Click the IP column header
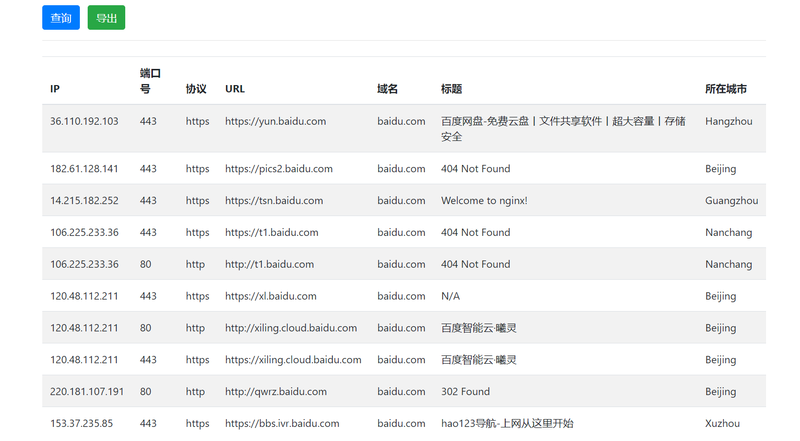Image resolution: width=800 pixels, height=441 pixels. pyautogui.click(x=55, y=89)
